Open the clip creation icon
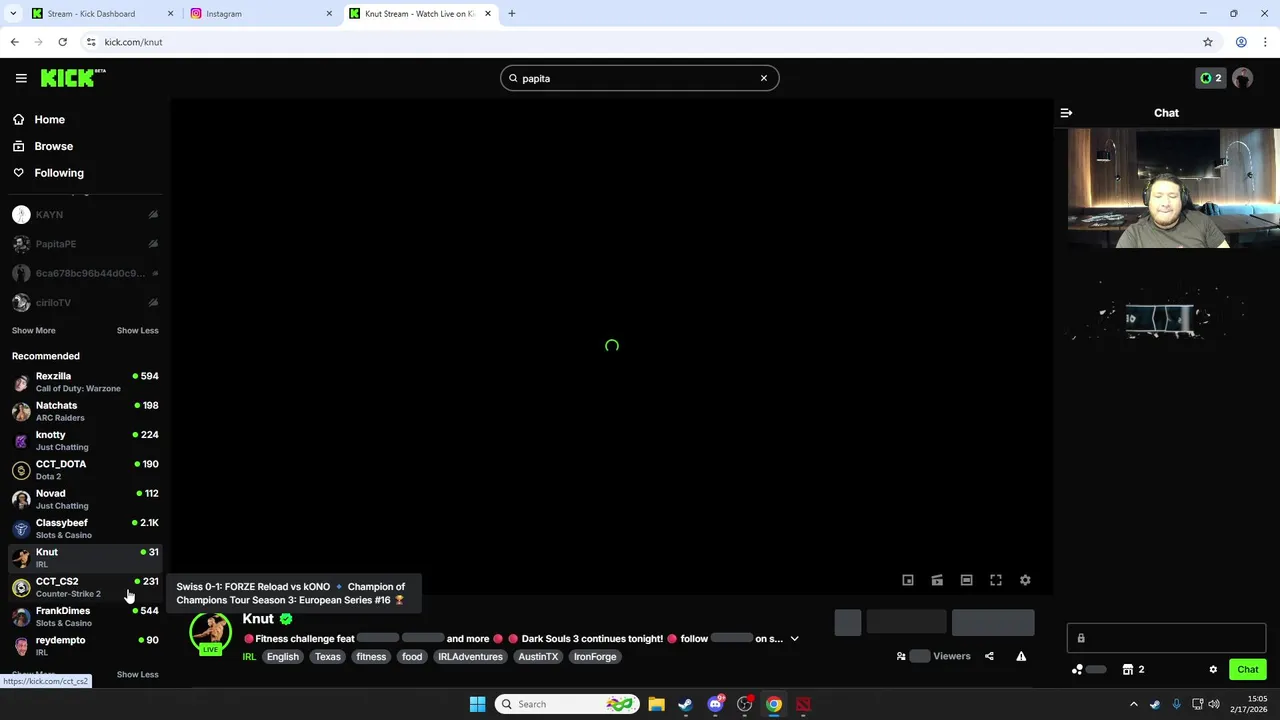The image size is (1280, 720). (x=937, y=580)
